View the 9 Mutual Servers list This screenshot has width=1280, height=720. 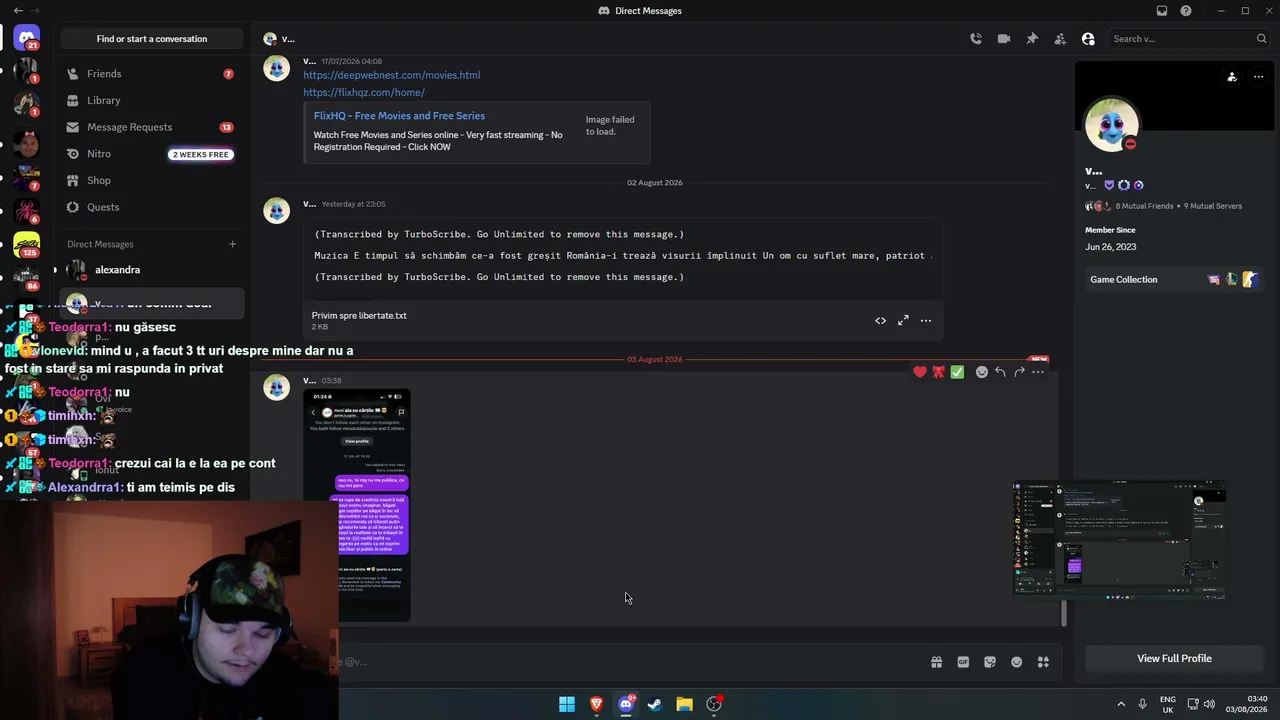point(1213,206)
